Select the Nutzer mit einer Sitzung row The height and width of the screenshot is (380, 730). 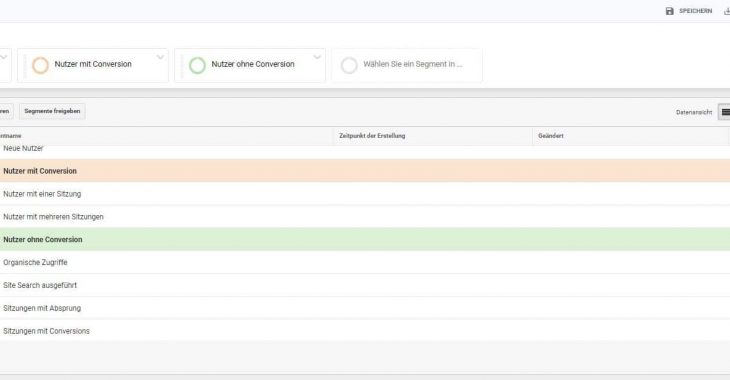pyautogui.click(x=365, y=194)
